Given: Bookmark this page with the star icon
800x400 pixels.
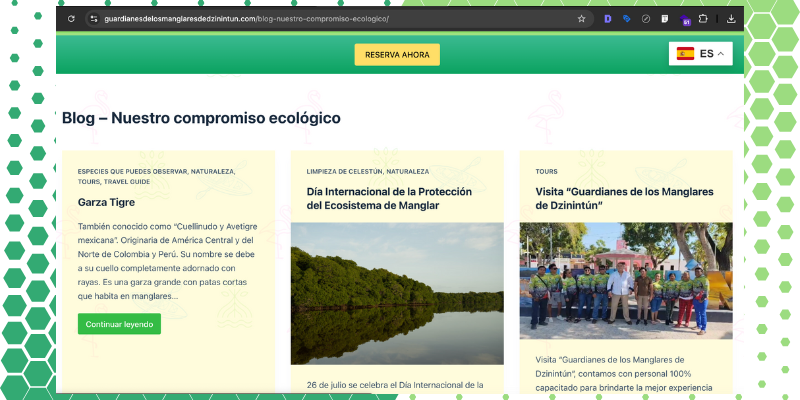Looking at the screenshot, I should point(581,18).
